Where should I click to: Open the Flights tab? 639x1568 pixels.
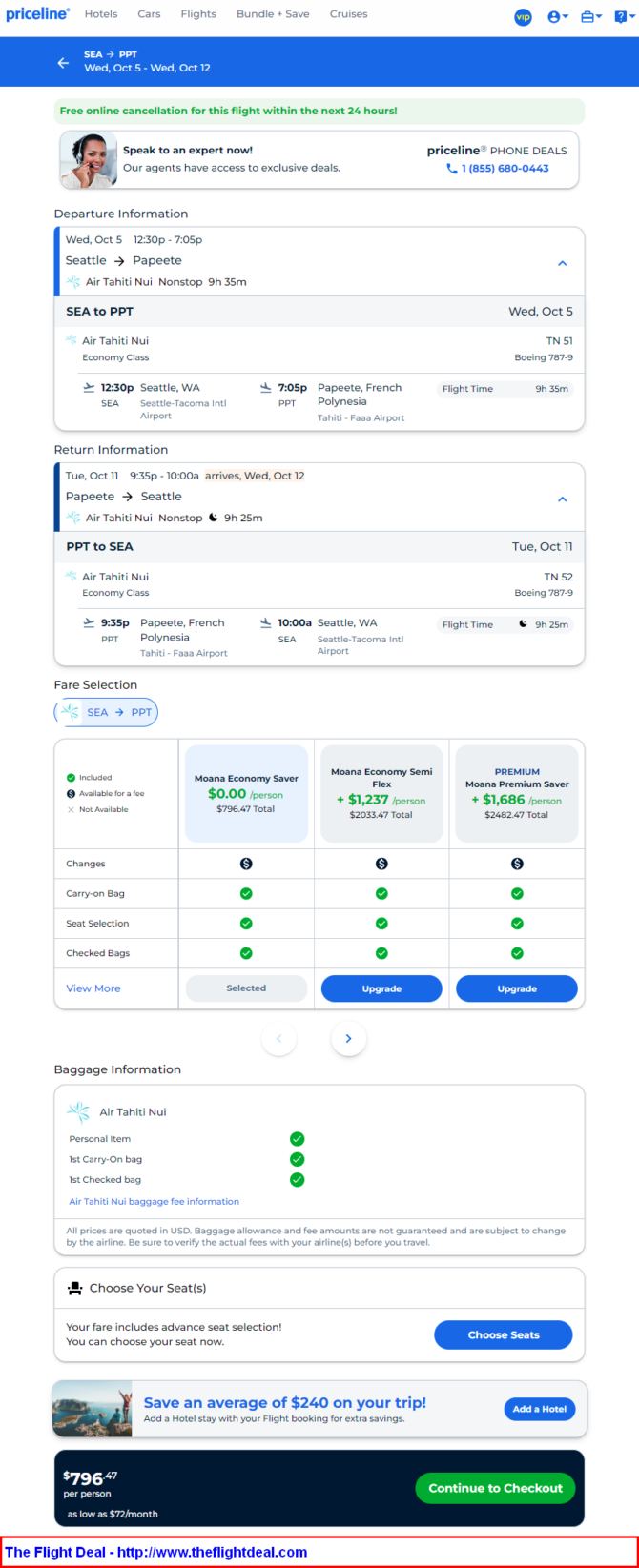coord(198,14)
